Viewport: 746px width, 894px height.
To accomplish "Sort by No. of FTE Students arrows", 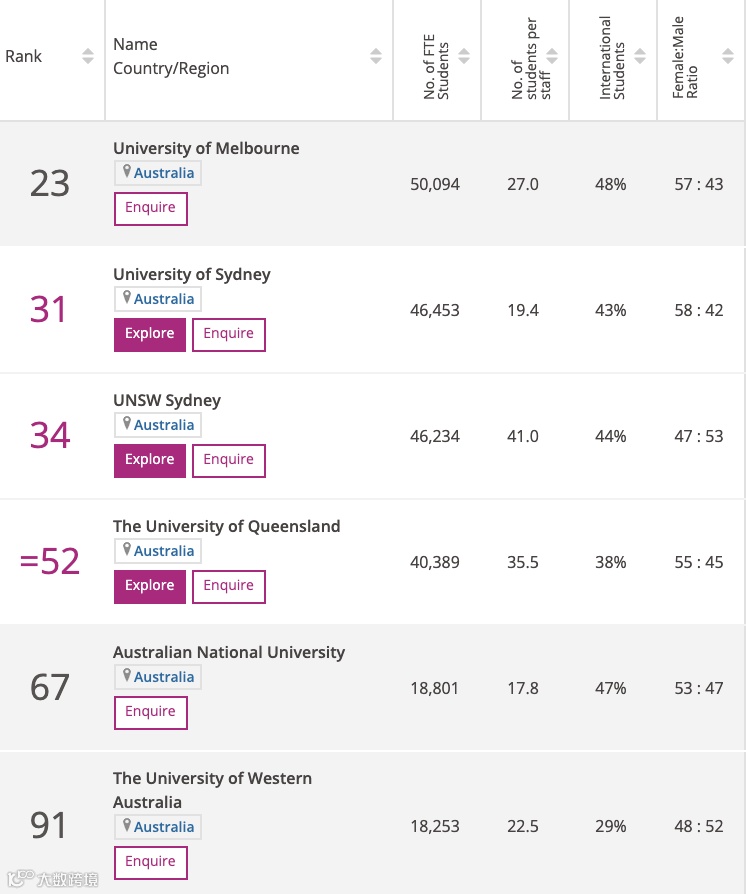I will click(464, 56).
